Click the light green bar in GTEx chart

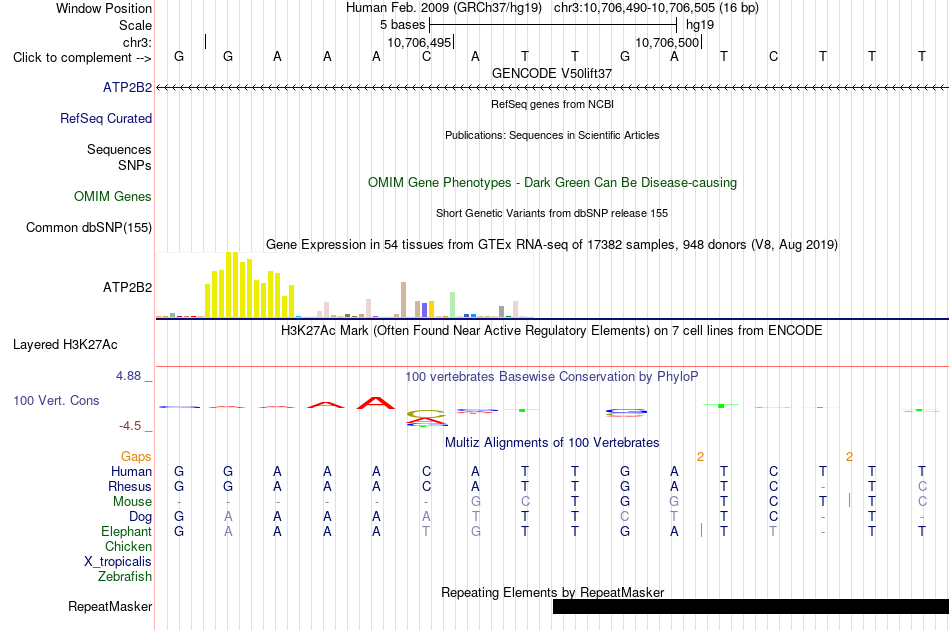click(453, 305)
